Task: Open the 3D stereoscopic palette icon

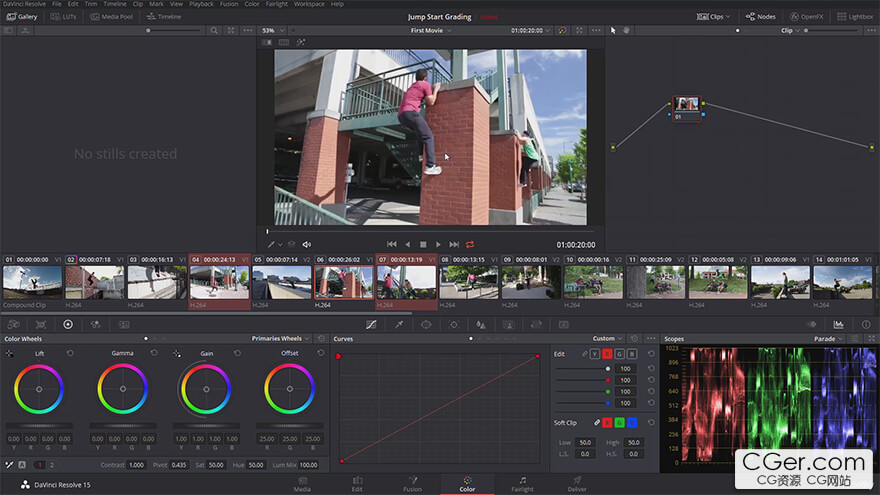Action: (x=563, y=324)
